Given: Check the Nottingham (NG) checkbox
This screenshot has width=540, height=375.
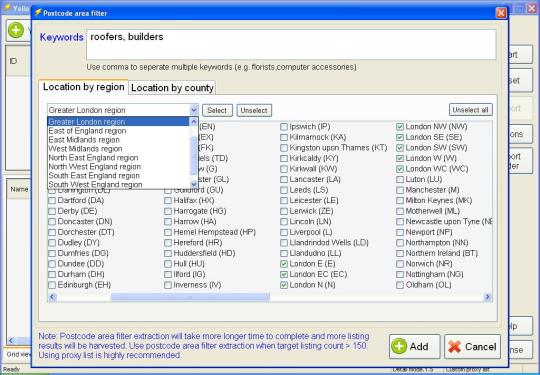Looking at the screenshot, I should (x=400, y=275).
